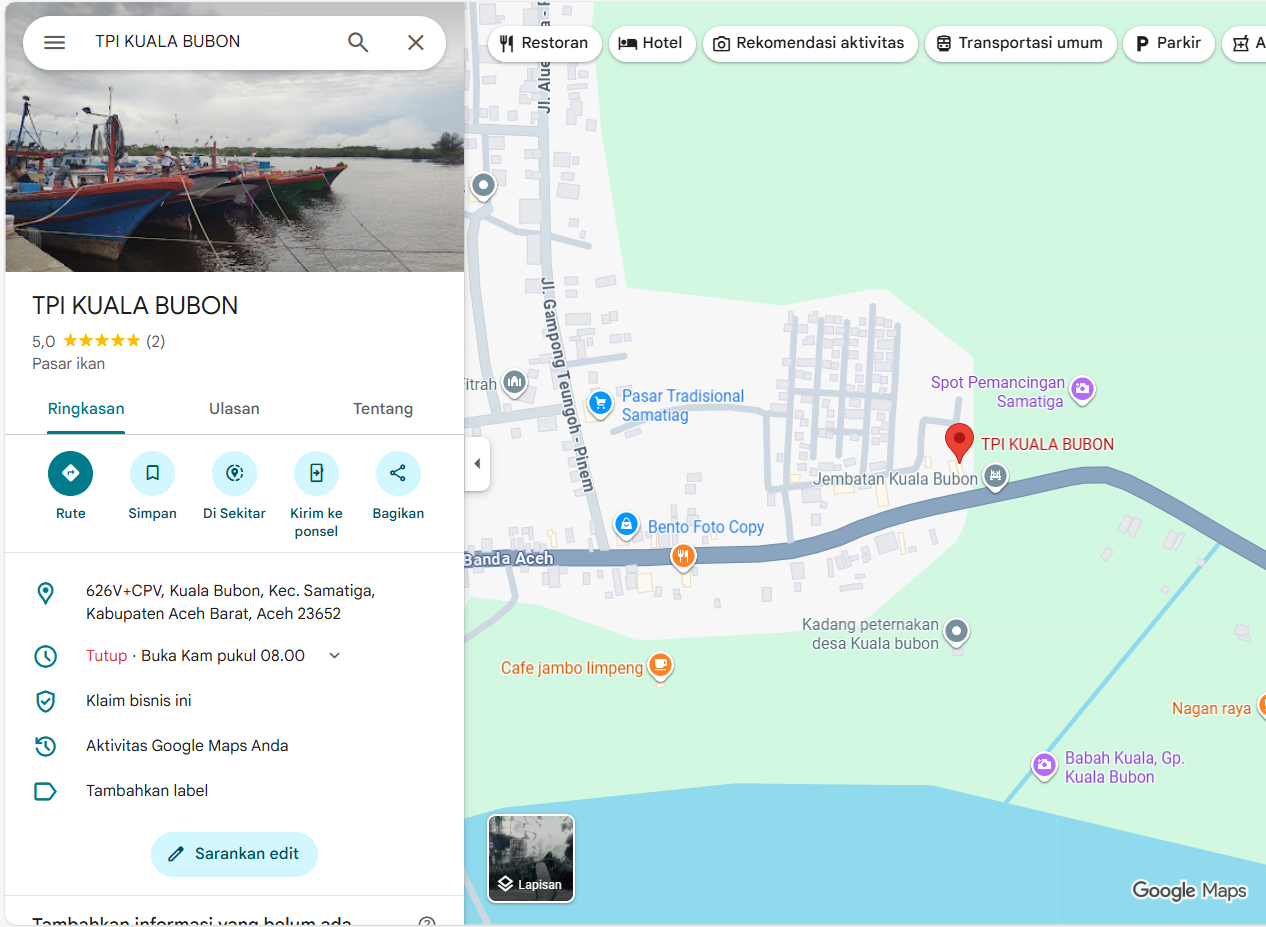Open the Lapisan layers thumbnail
Image resolution: width=1266 pixels, height=927 pixels.
[531, 858]
